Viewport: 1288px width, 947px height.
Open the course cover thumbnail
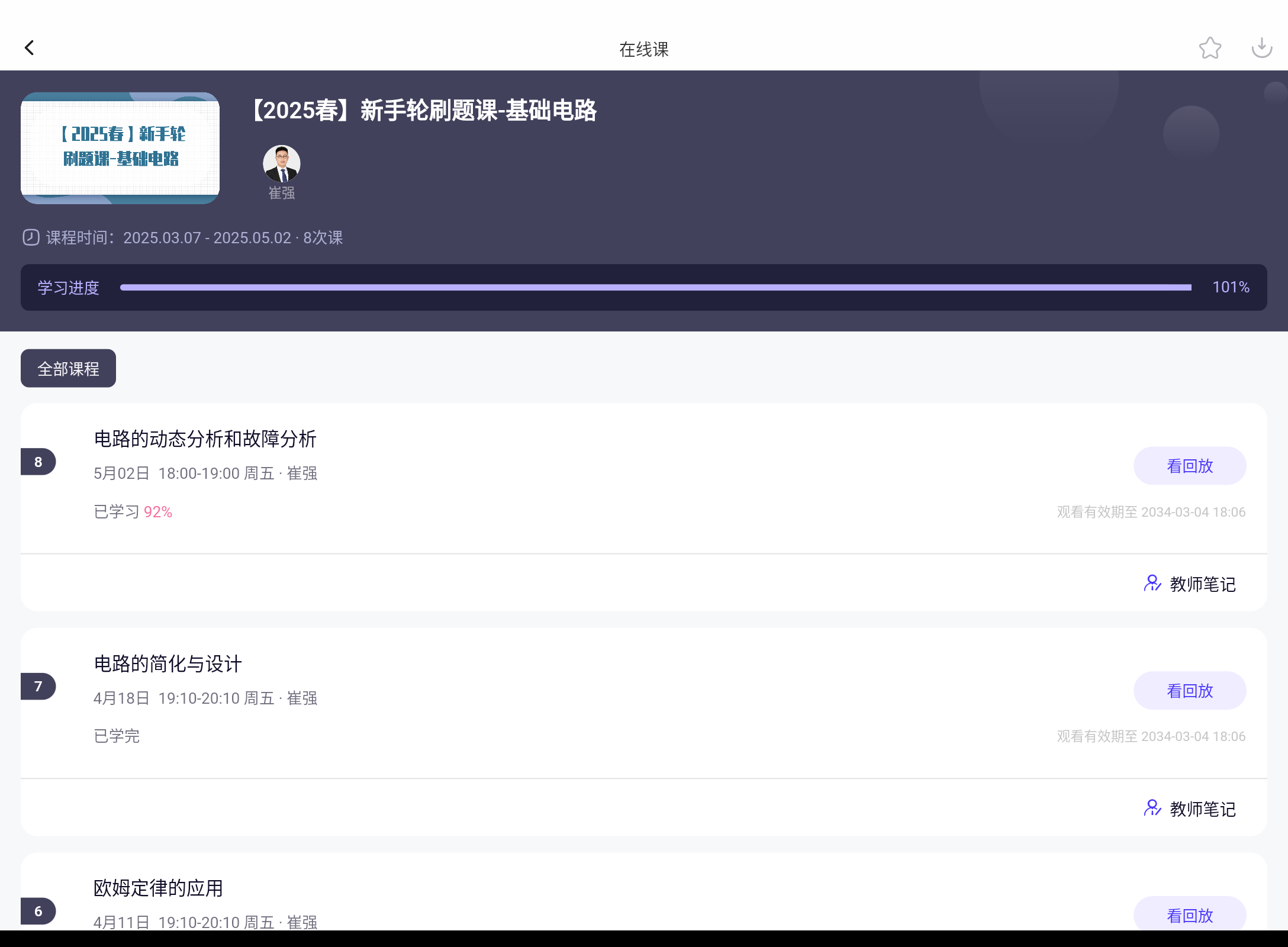pyautogui.click(x=120, y=148)
